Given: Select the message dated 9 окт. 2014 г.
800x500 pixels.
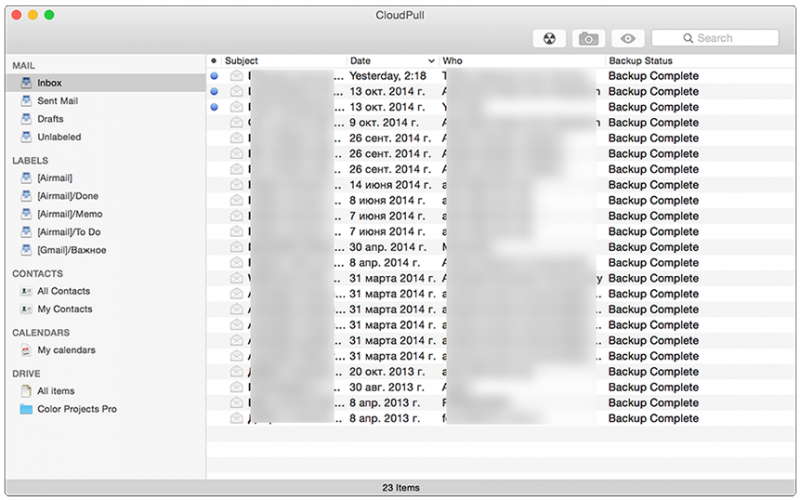Looking at the screenshot, I should point(501,122).
